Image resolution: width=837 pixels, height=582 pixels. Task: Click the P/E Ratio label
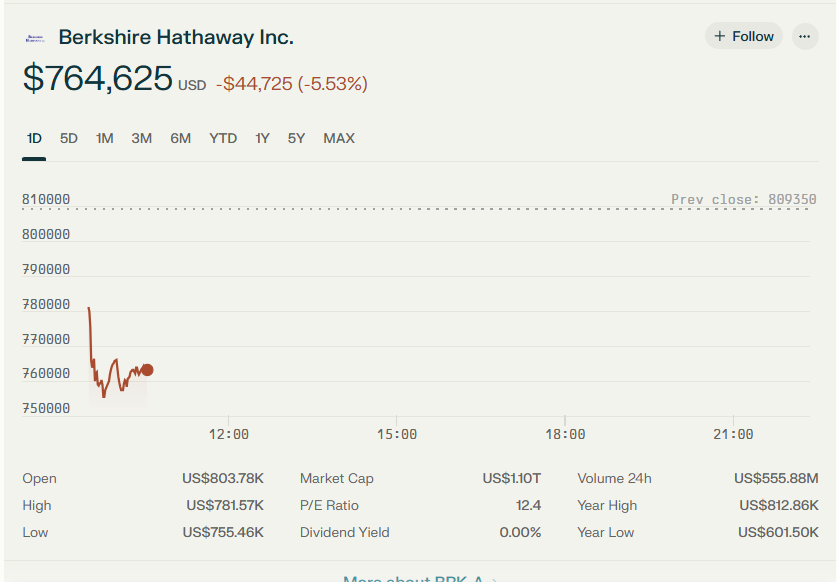tap(329, 505)
